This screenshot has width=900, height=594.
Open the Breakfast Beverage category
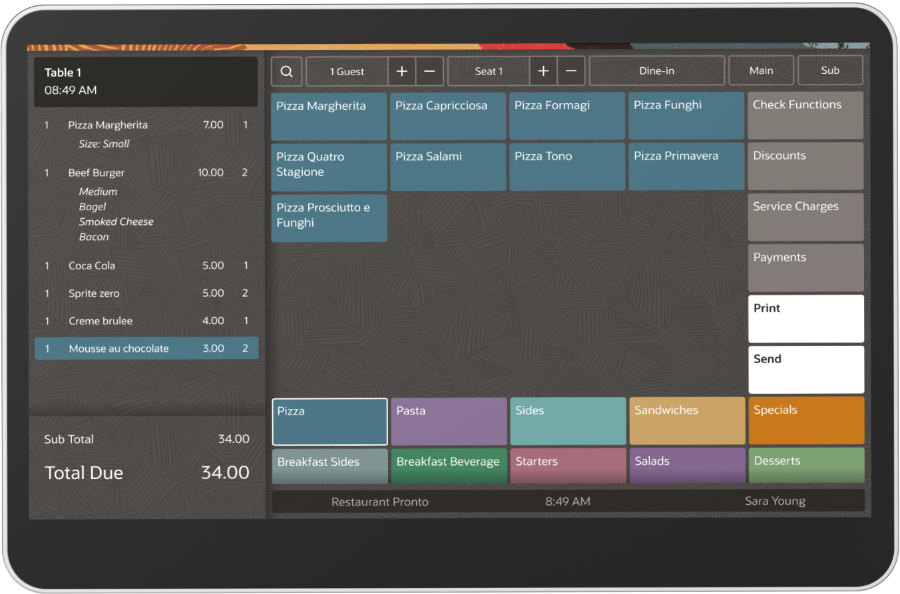click(x=449, y=466)
